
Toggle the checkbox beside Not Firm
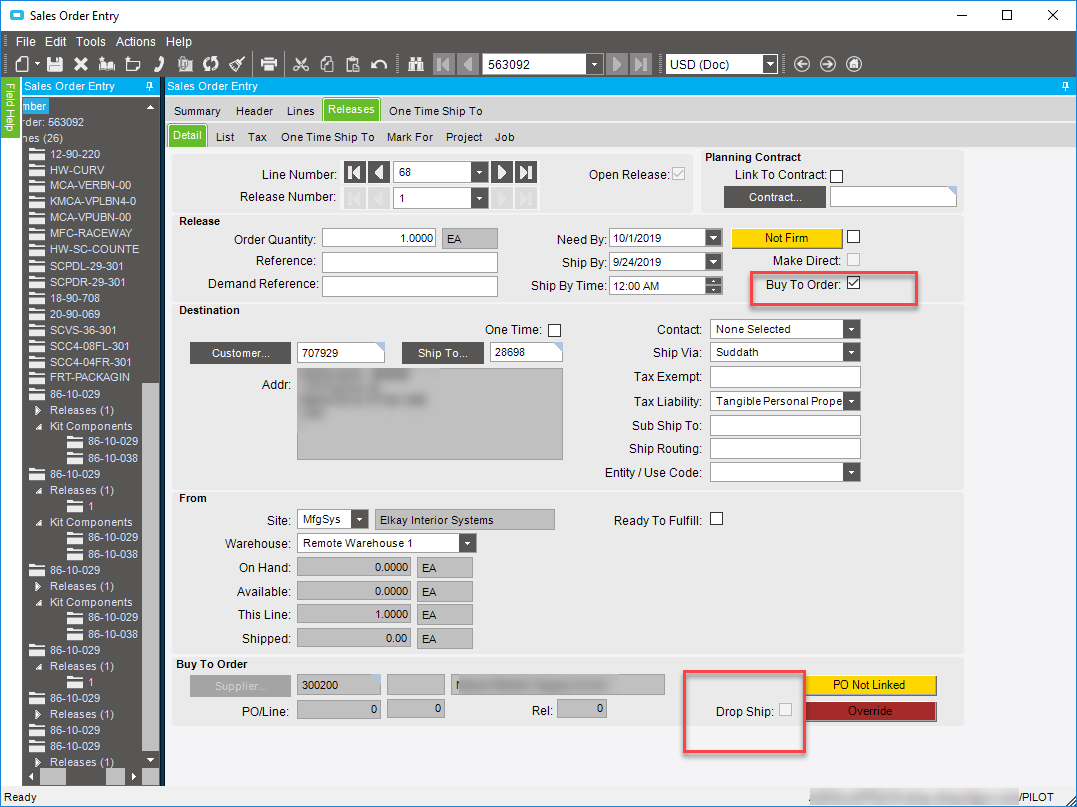tap(853, 237)
